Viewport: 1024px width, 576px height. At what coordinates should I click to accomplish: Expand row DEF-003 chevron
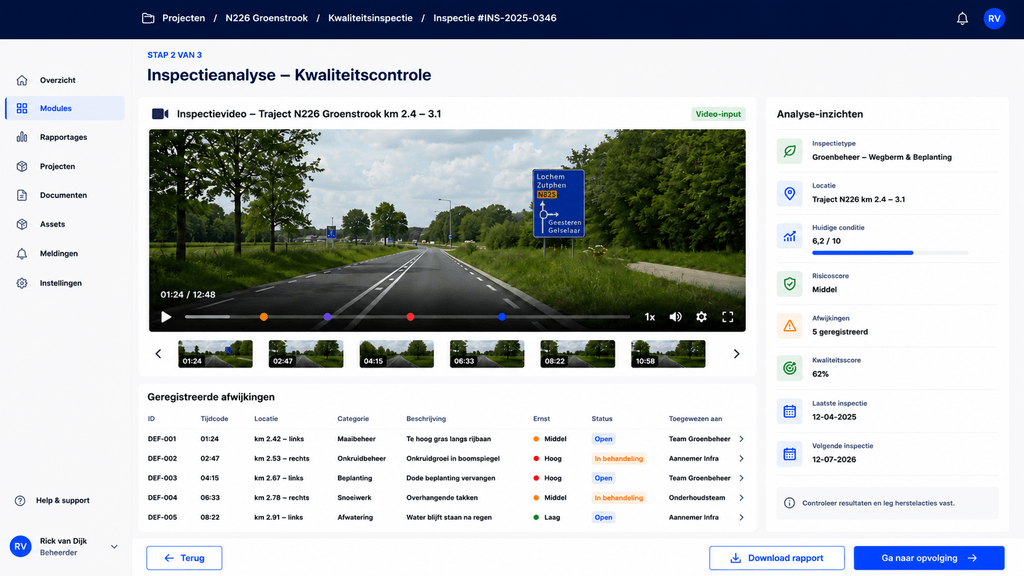[741, 478]
